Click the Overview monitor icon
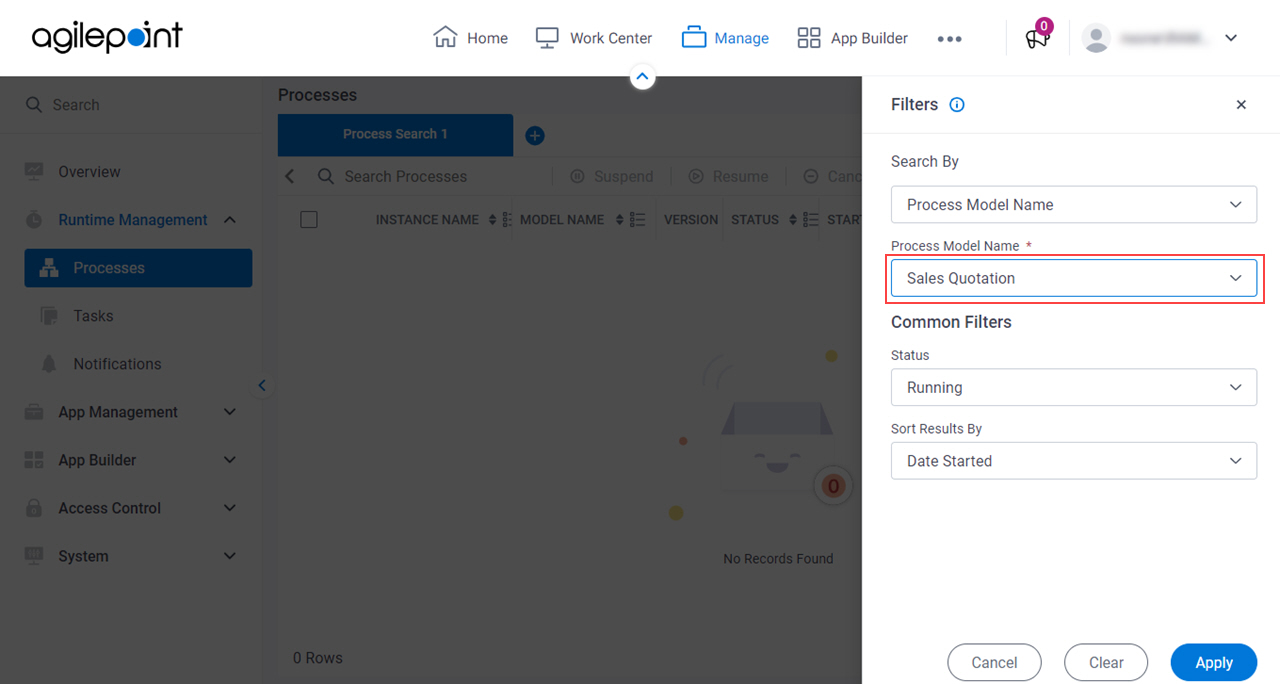The width and height of the screenshot is (1280, 684). [x=34, y=171]
